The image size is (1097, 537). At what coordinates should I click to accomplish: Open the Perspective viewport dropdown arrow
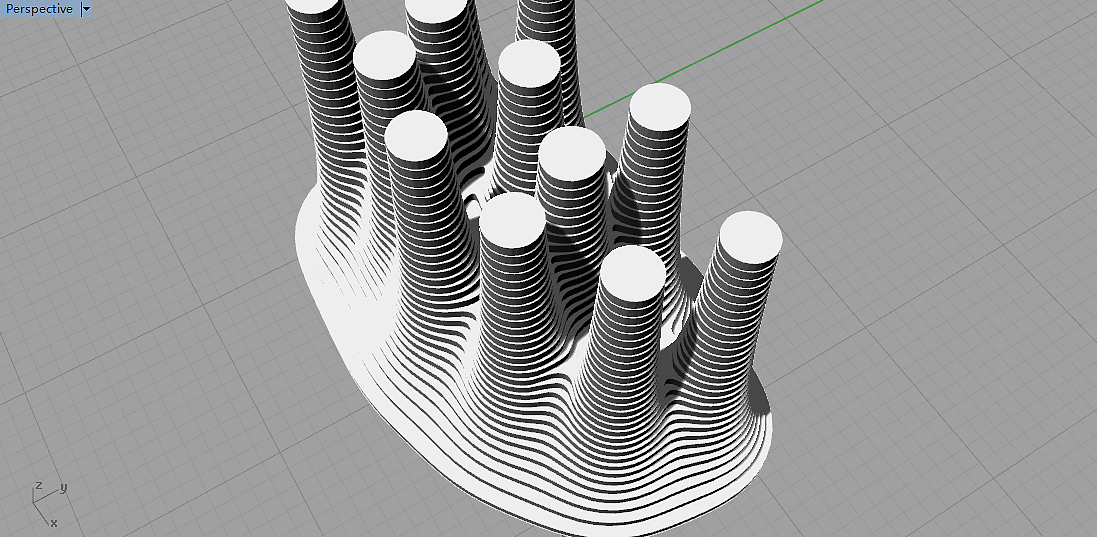click(85, 9)
